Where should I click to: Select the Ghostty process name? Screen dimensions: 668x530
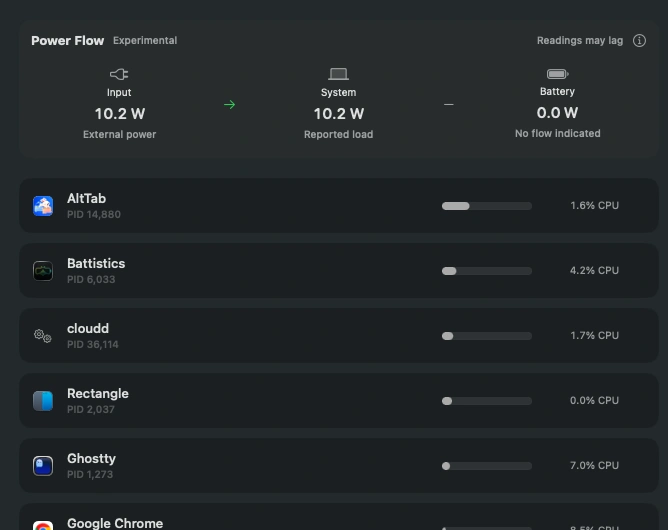click(91, 458)
